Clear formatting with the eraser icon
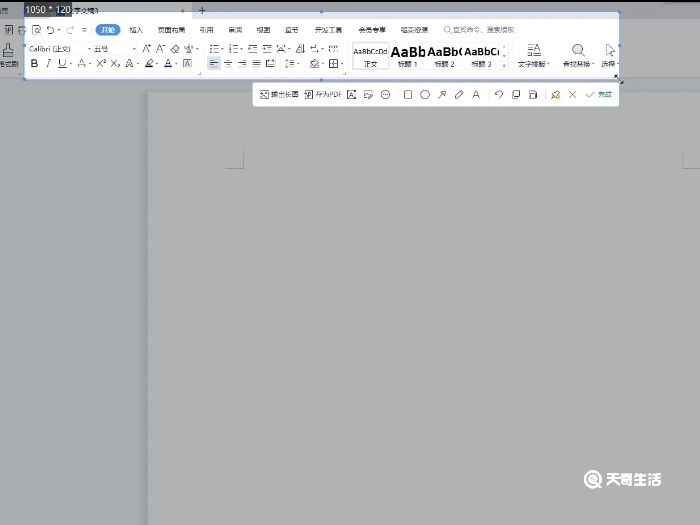This screenshot has width=700, height=525. (x=175, y=48)
